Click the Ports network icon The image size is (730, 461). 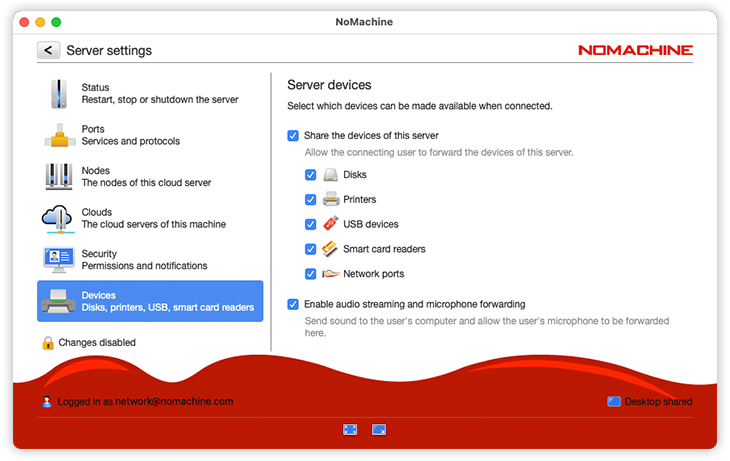pos(59,135)
